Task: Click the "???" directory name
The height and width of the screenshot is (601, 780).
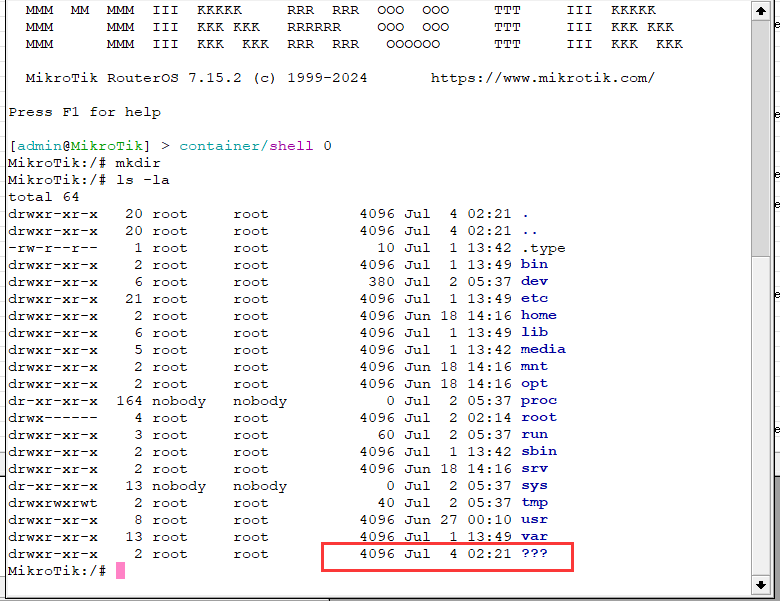Action: point(534,553)
